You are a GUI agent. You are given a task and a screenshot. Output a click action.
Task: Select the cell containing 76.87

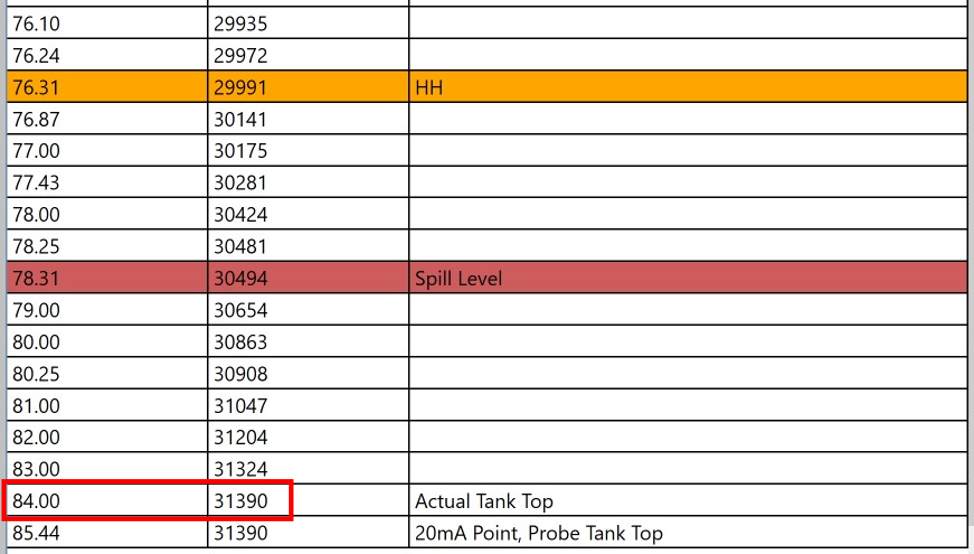(x=107, y=120)
